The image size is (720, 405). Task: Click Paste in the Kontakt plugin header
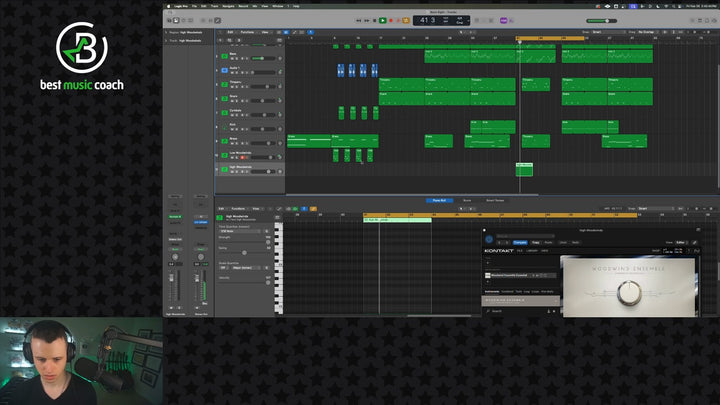tap(548, 242)
